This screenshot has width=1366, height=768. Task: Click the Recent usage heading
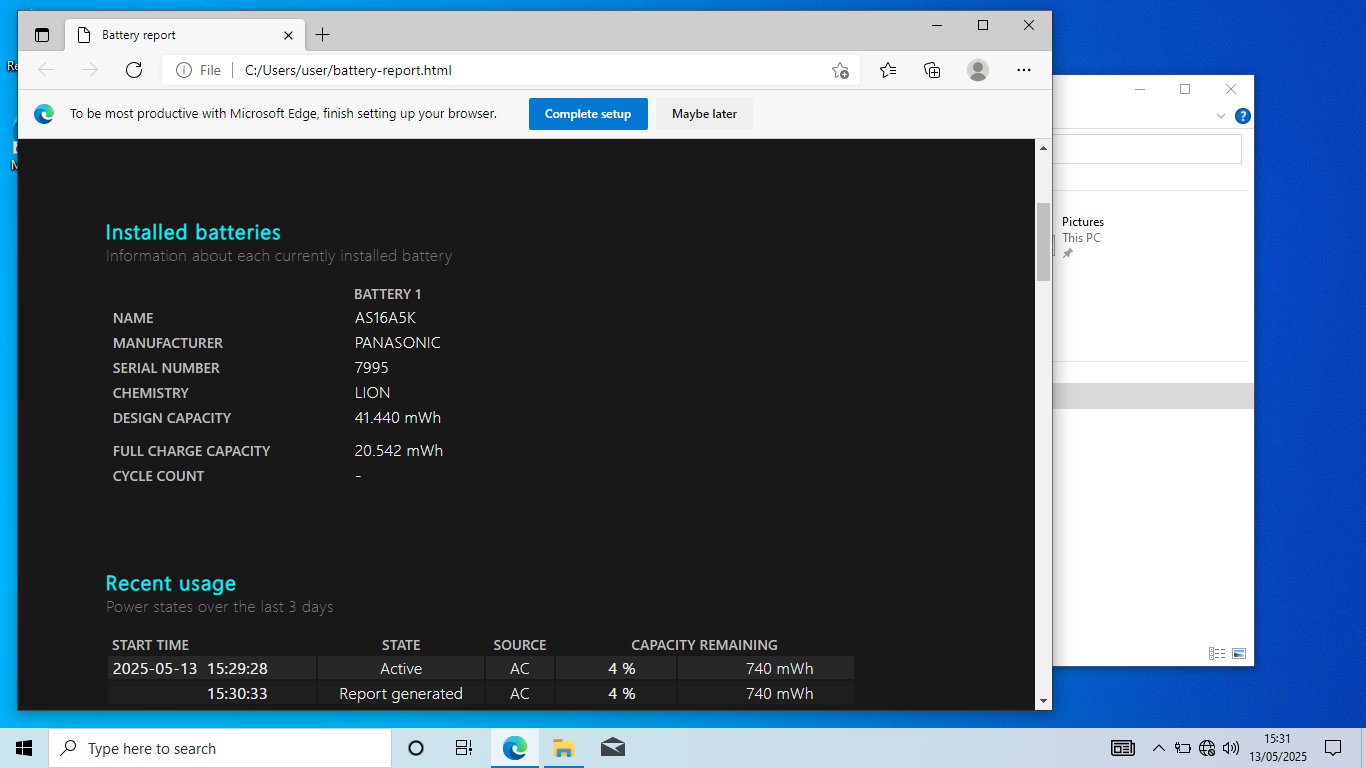(171, 583)
